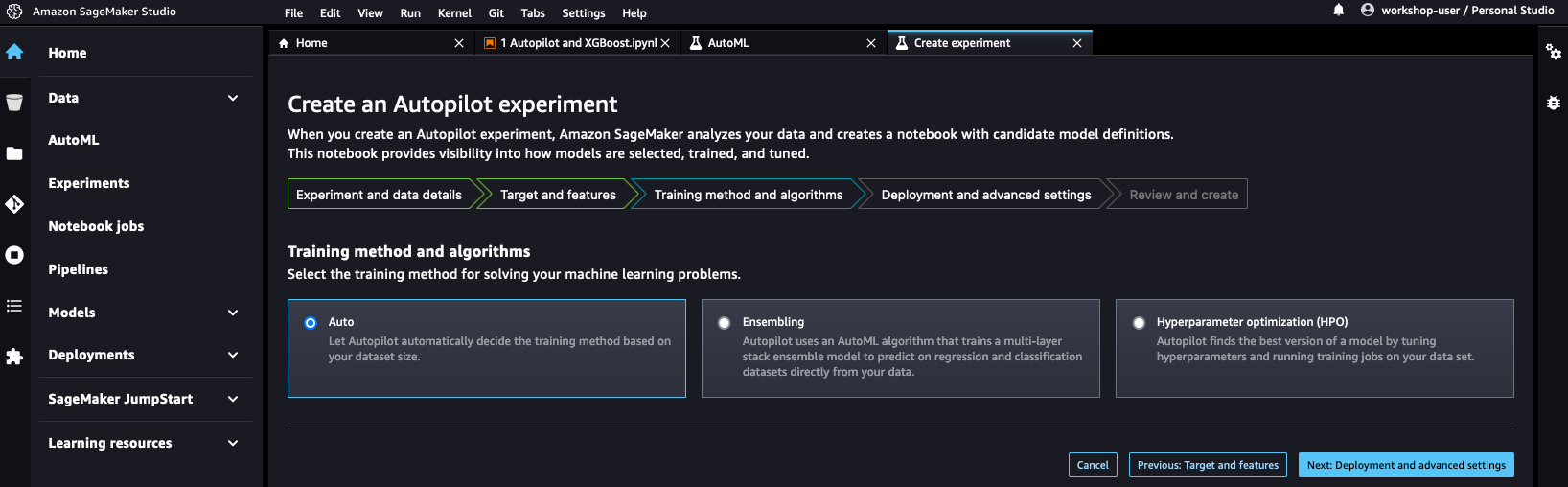The height and width of the screenshot is (487, 1568).
Task: Expand the Models section chevron
Action: pyautogui.click(x=233, y=313)
